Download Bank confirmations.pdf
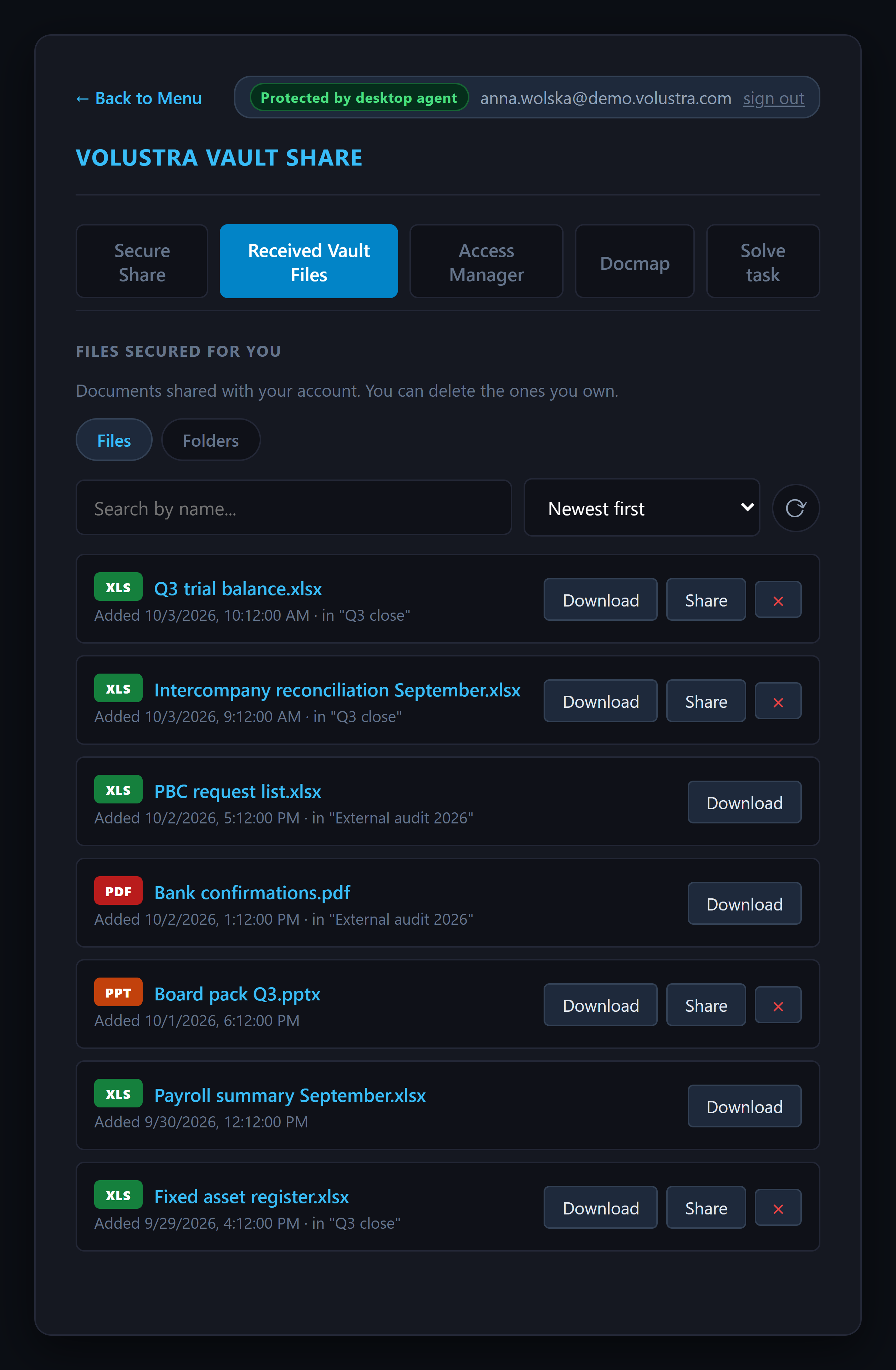Screen dimensions: 896x1370 pos(744,904)
